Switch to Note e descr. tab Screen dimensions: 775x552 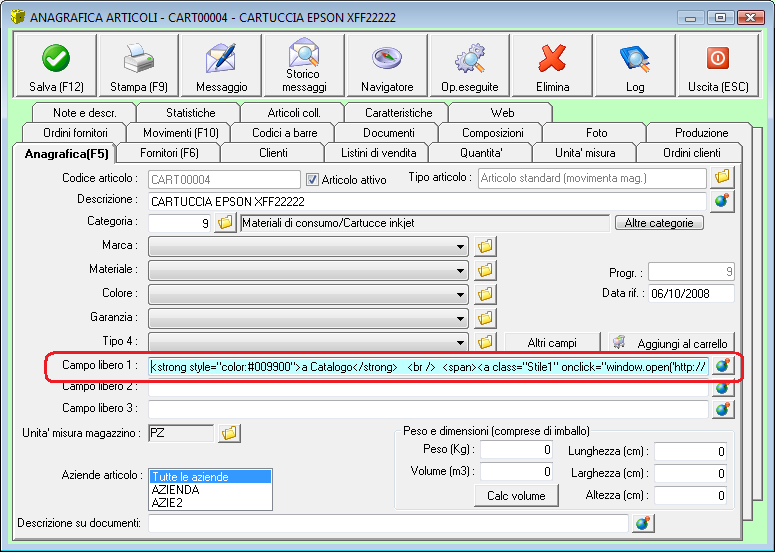tap(85, 113)
